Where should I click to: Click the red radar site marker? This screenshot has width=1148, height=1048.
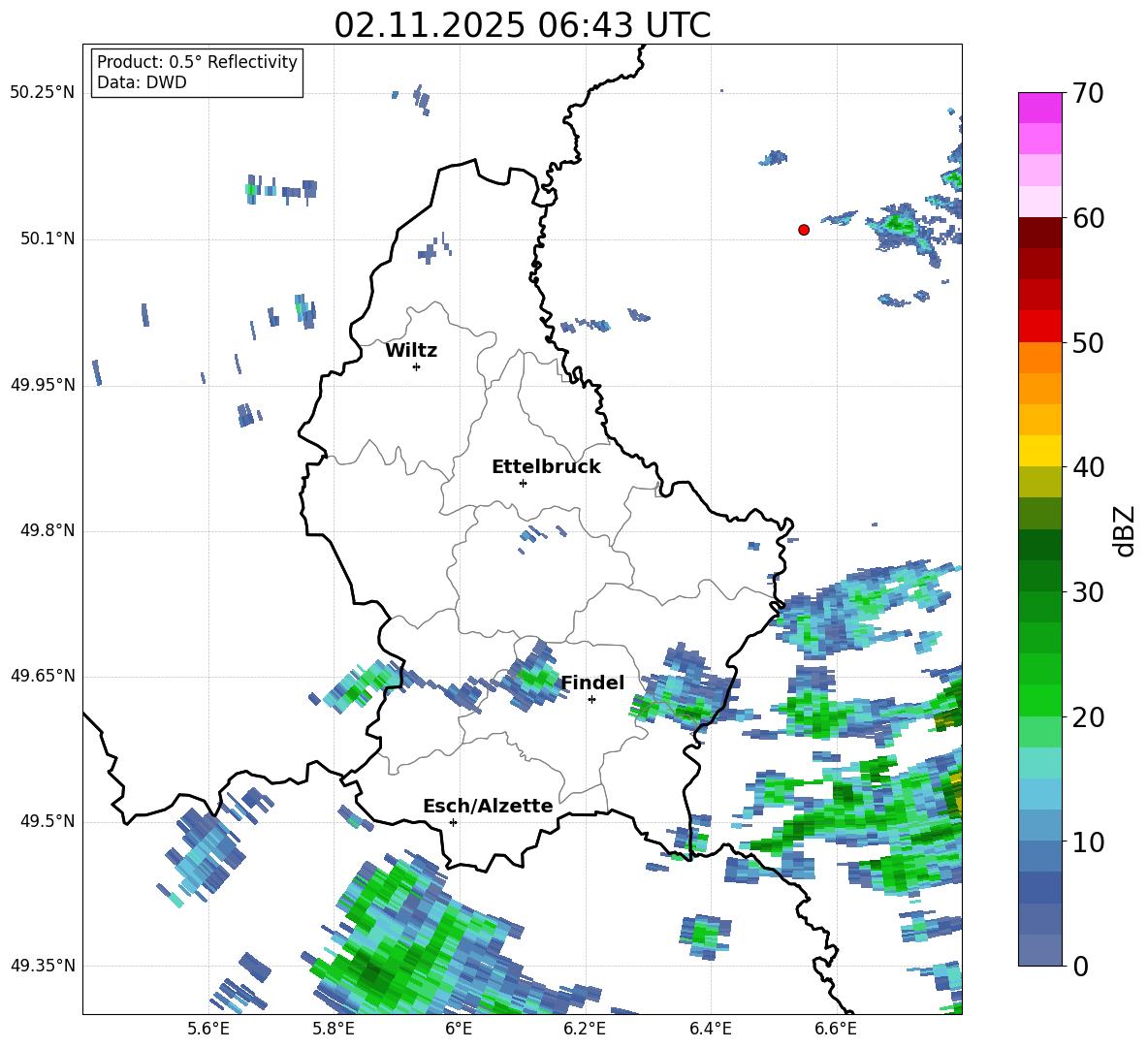coord(803,229)
